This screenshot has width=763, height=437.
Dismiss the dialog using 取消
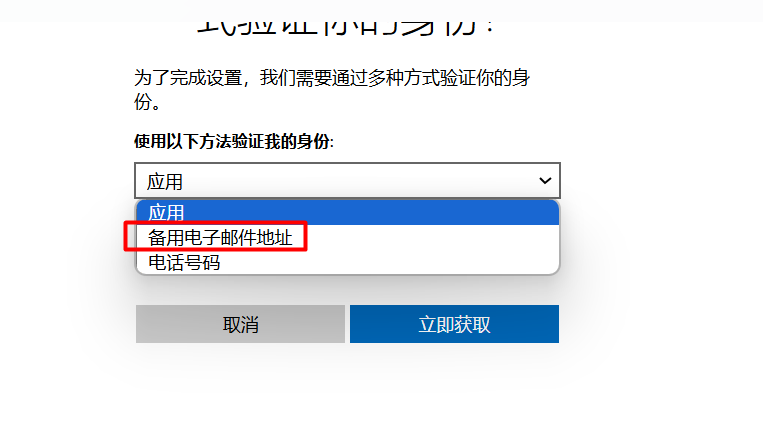[240, 324]
